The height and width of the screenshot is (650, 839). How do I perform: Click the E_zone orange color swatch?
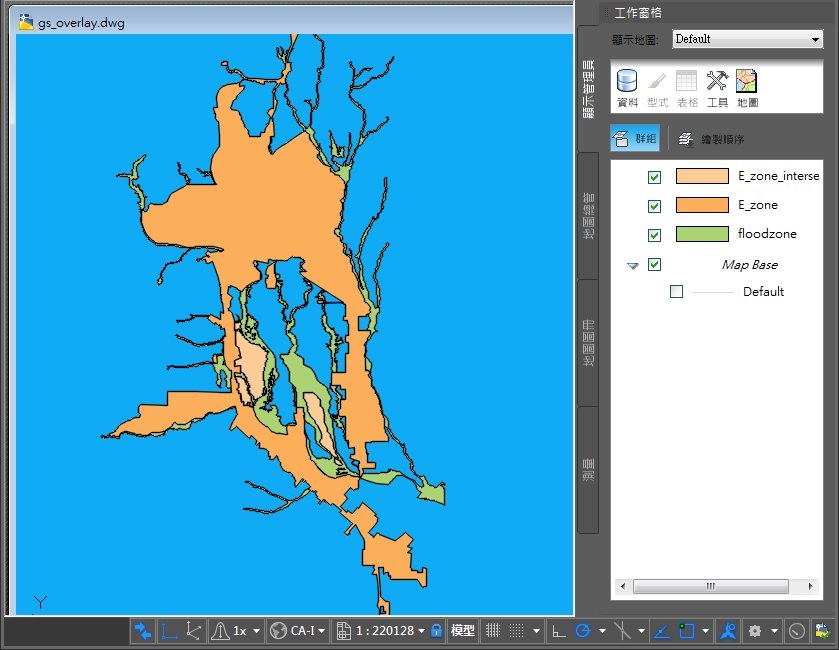pos(702,205)
